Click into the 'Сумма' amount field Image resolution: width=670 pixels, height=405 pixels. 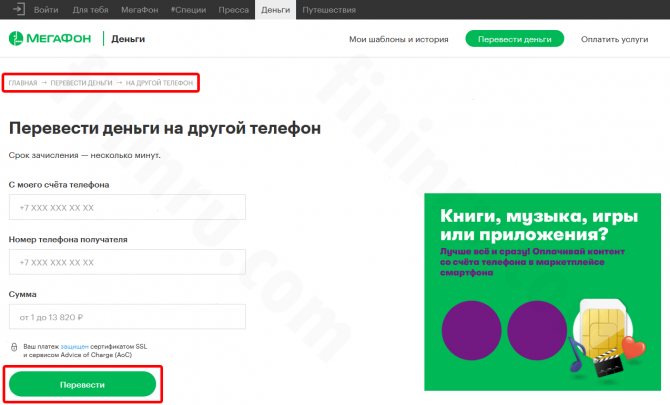click(126, 317)
